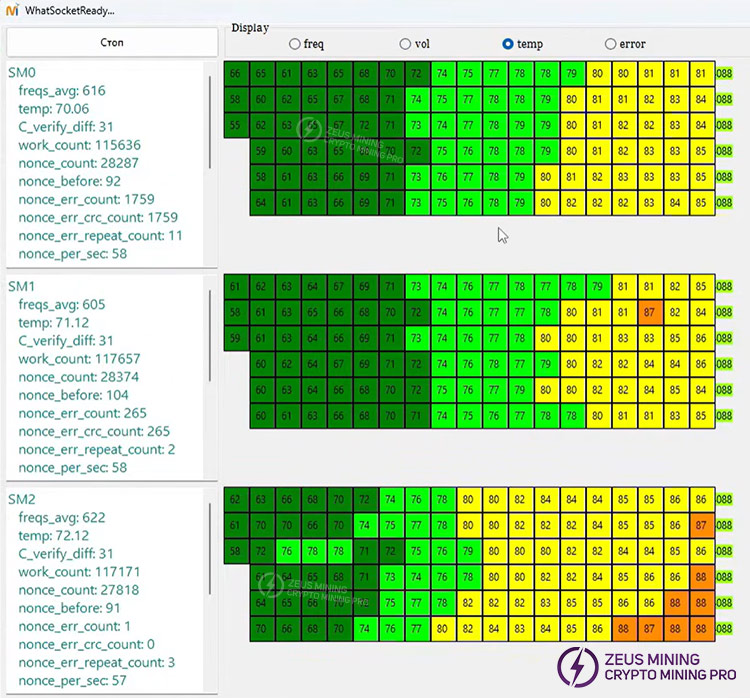Click the 'nonce_per_sec: 57' row

click(73, 681)
